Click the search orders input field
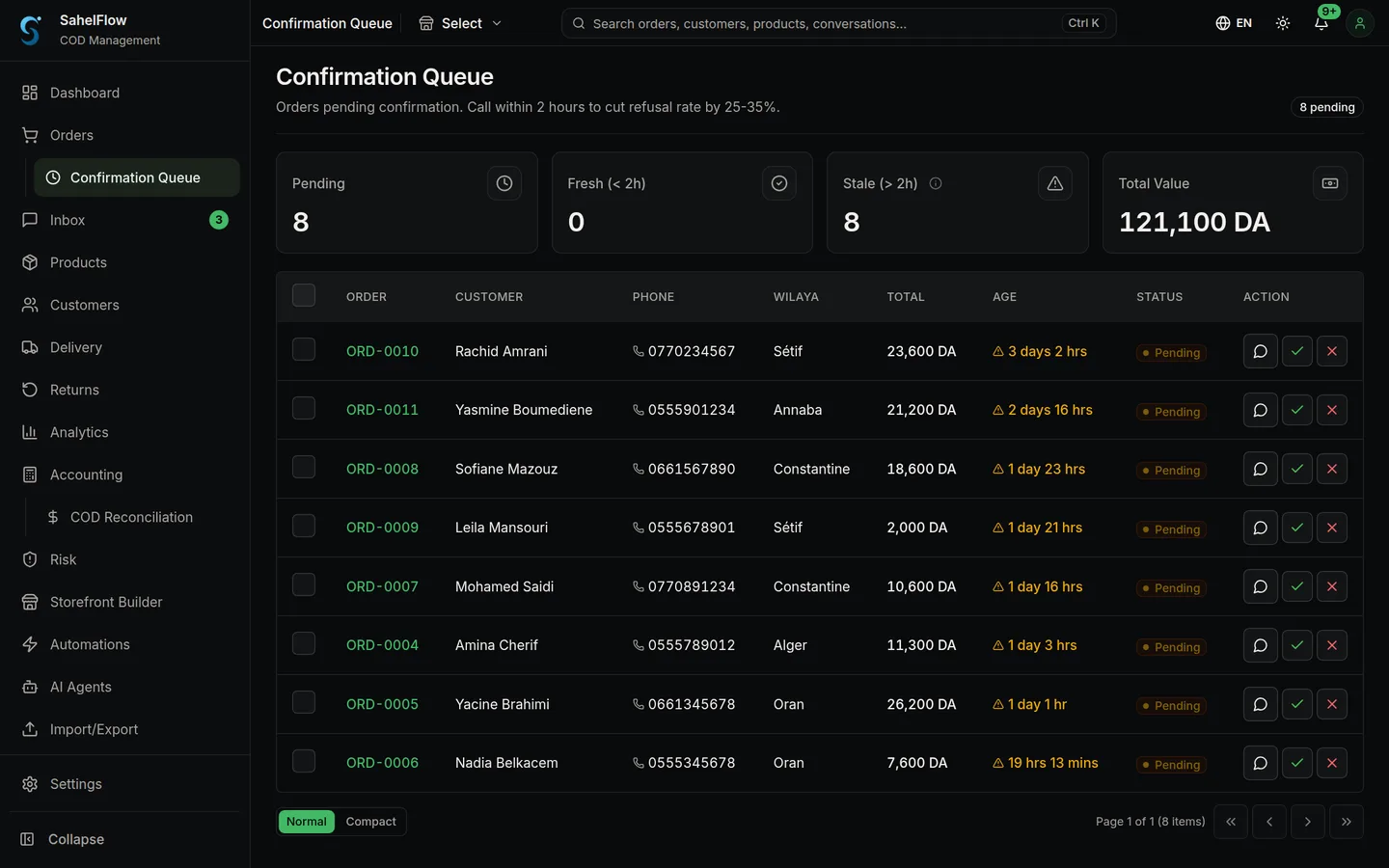1389x868 pixels. pyautogui.click(x=838, y=23)
